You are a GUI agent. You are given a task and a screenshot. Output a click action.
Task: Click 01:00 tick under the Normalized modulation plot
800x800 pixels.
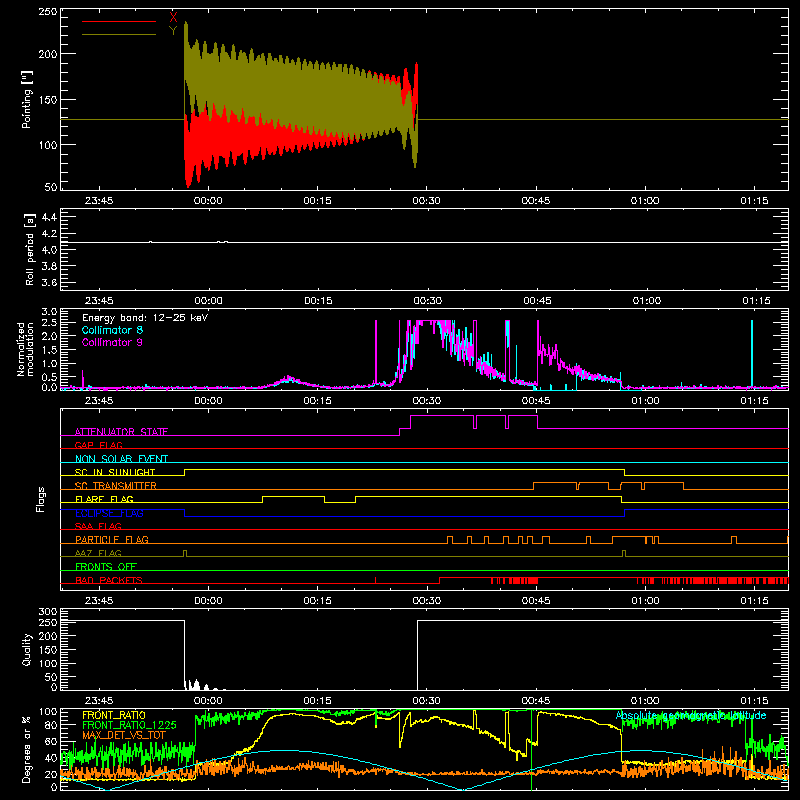[645, 401]
